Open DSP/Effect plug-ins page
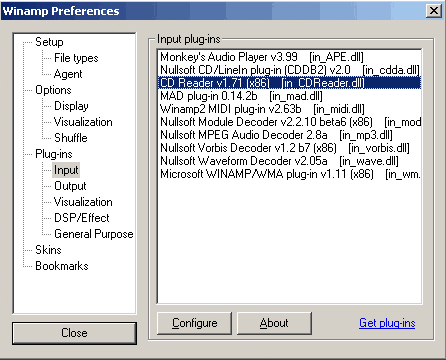Image resolution: width=446 pixels, height=360 pixels. click(x=82, y=218)
